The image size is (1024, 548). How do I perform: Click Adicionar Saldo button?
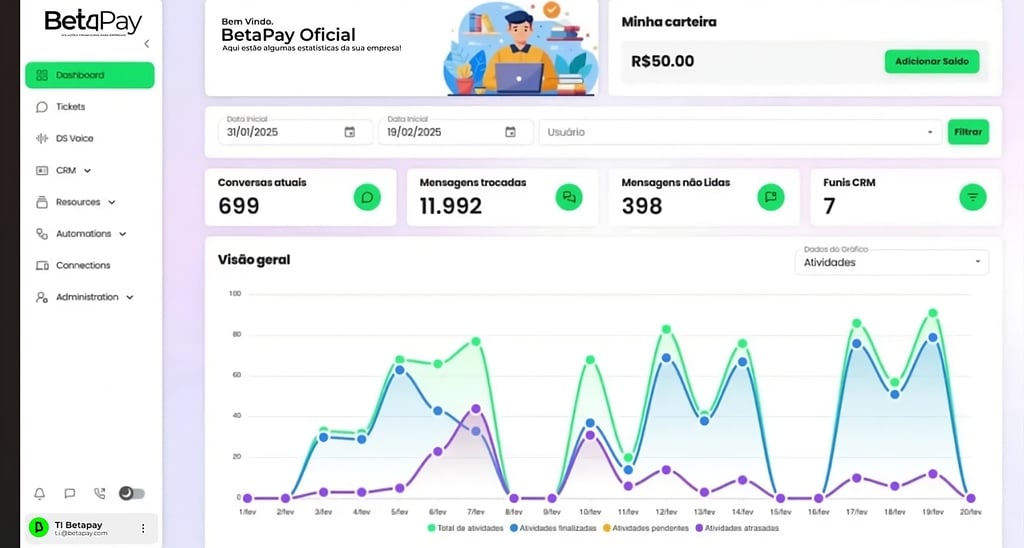[x=932, y=61]
